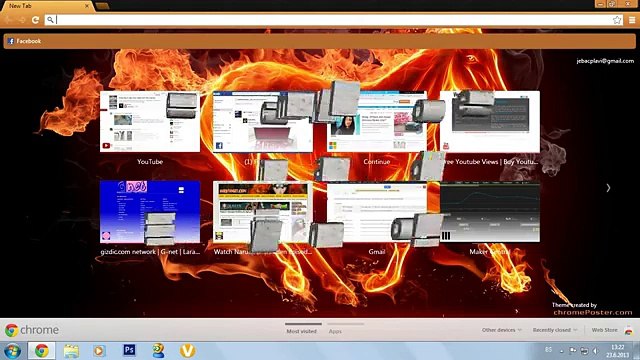Show hidden tray icons arrow
640x360 pixels.
[562, 351]
